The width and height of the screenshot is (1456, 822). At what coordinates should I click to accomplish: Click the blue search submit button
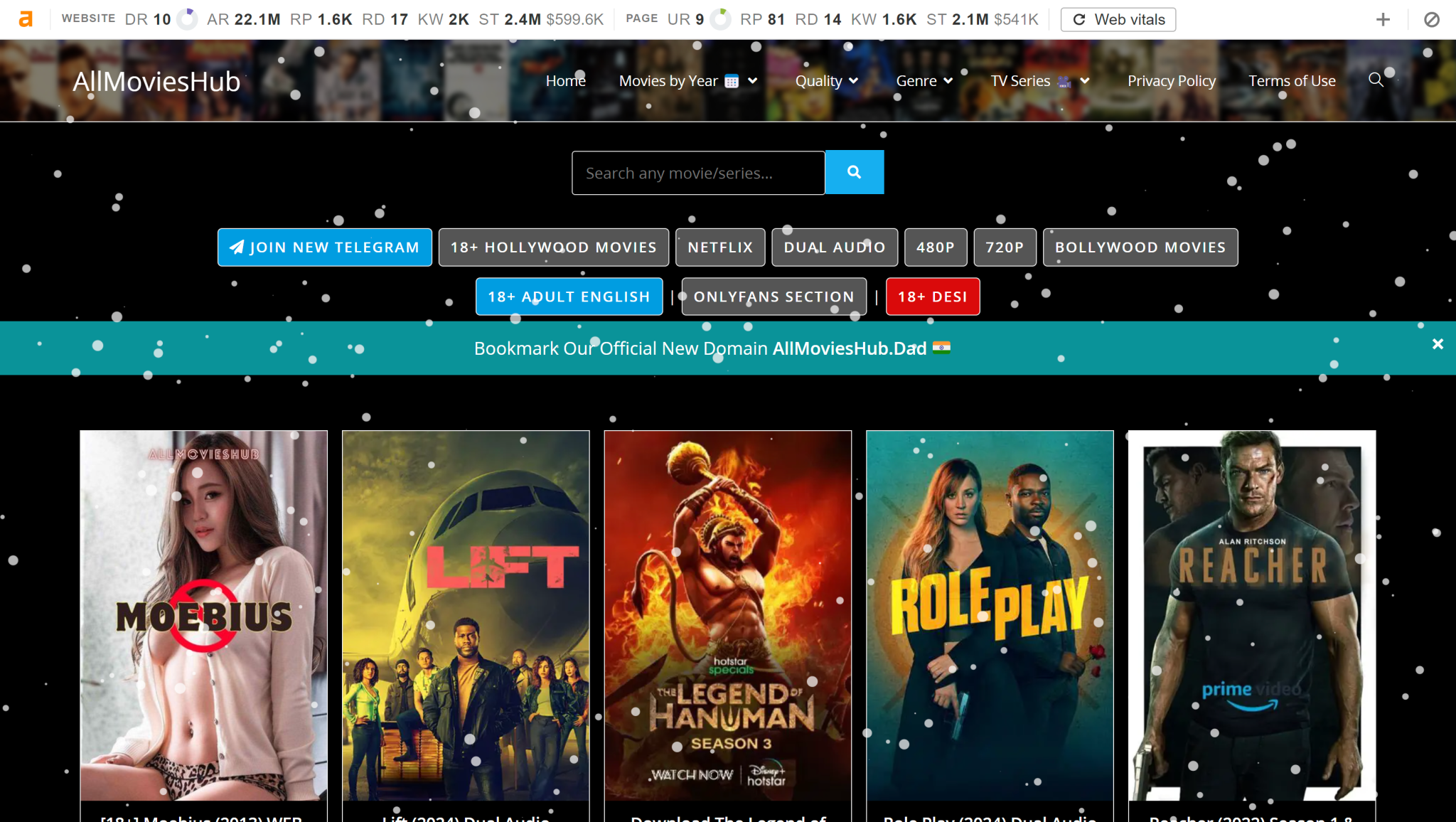point(855,172)
